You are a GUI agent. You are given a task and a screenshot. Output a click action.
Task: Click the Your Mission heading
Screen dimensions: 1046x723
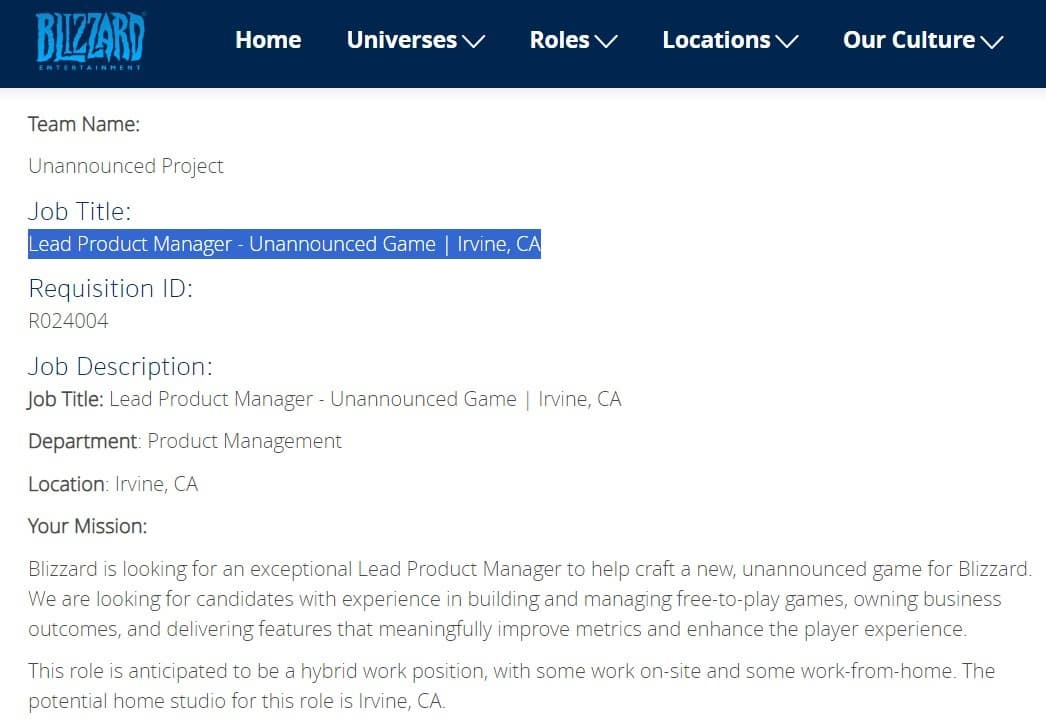point(87,526)
